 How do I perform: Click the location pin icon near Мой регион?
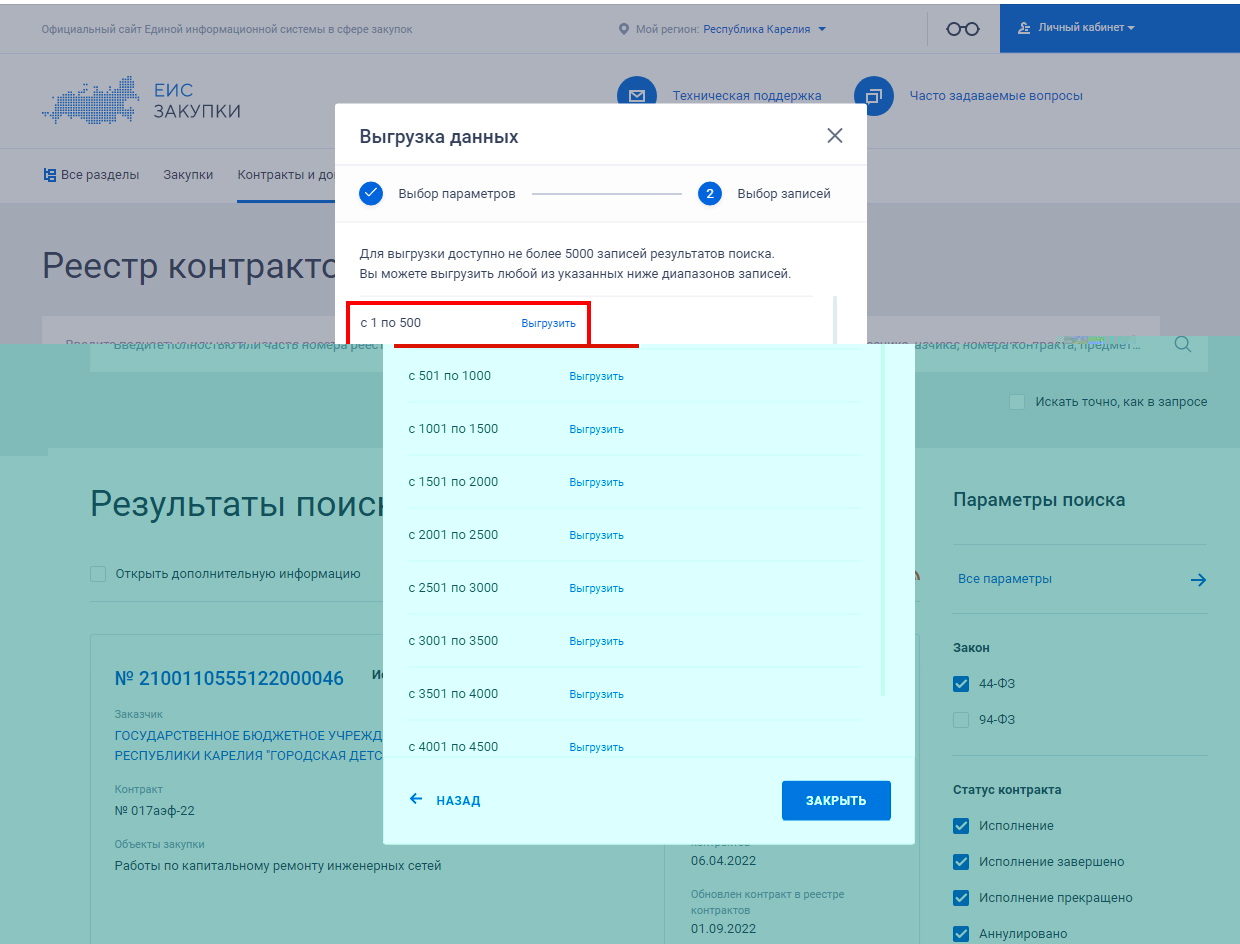click(624, 29)
